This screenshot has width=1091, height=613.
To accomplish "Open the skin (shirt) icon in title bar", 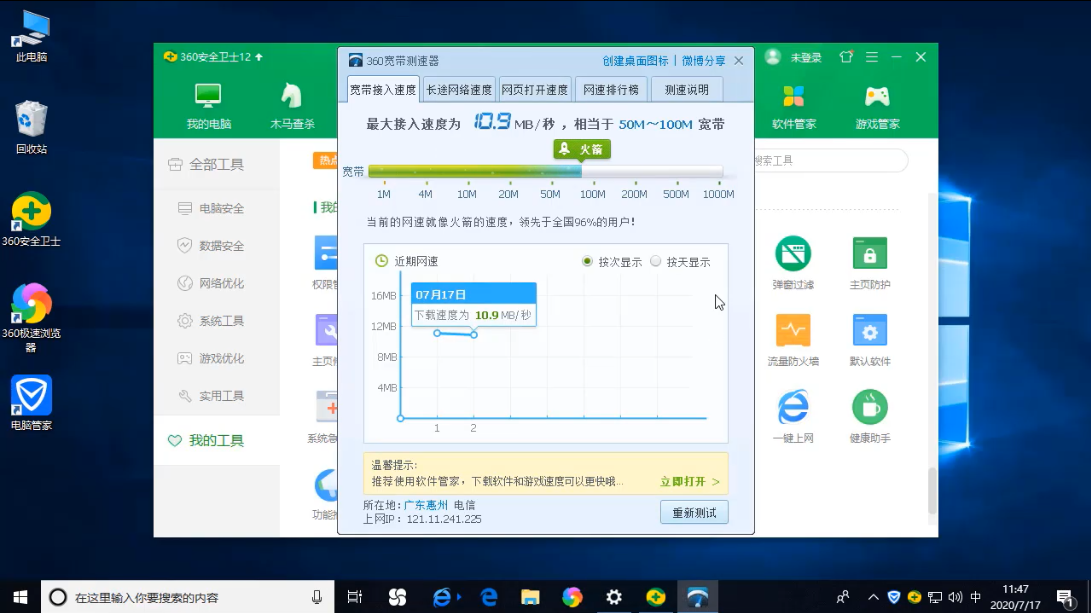I will pos(846,57).
